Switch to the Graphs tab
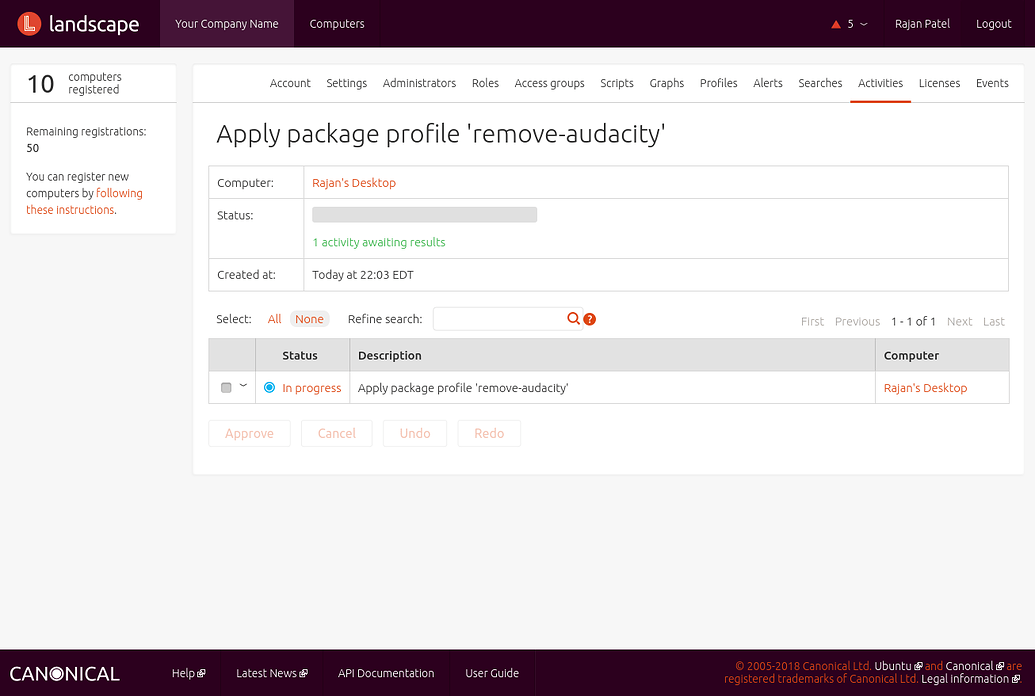The height and width of the screenshot is (696, 1035). pyautogui.click(x=666, y=83)
